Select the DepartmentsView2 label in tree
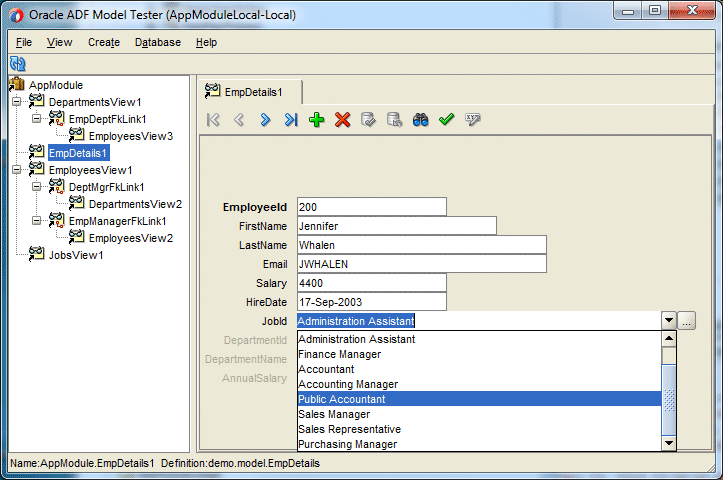 [135, 204]
